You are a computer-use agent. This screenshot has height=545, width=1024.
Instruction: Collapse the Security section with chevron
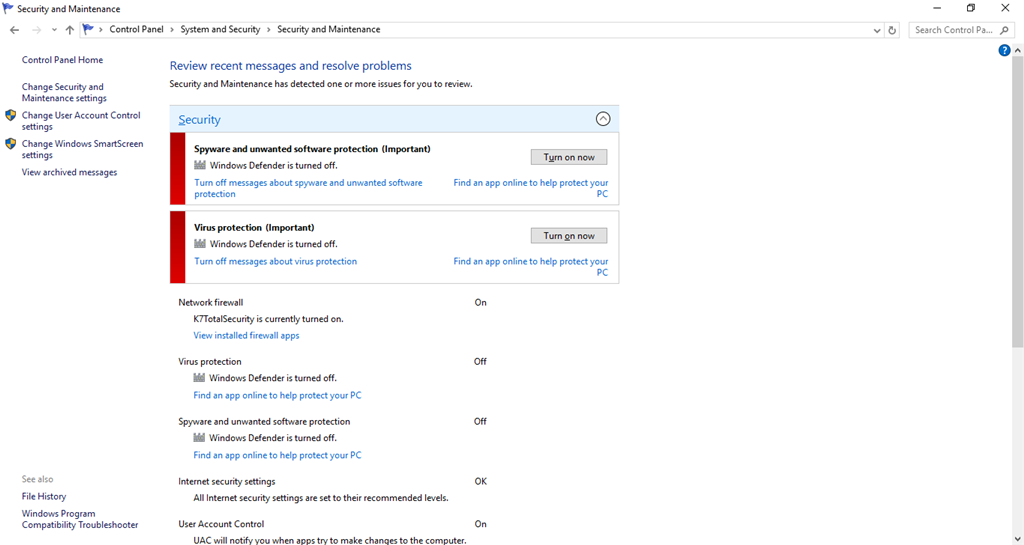pos(603,119)
